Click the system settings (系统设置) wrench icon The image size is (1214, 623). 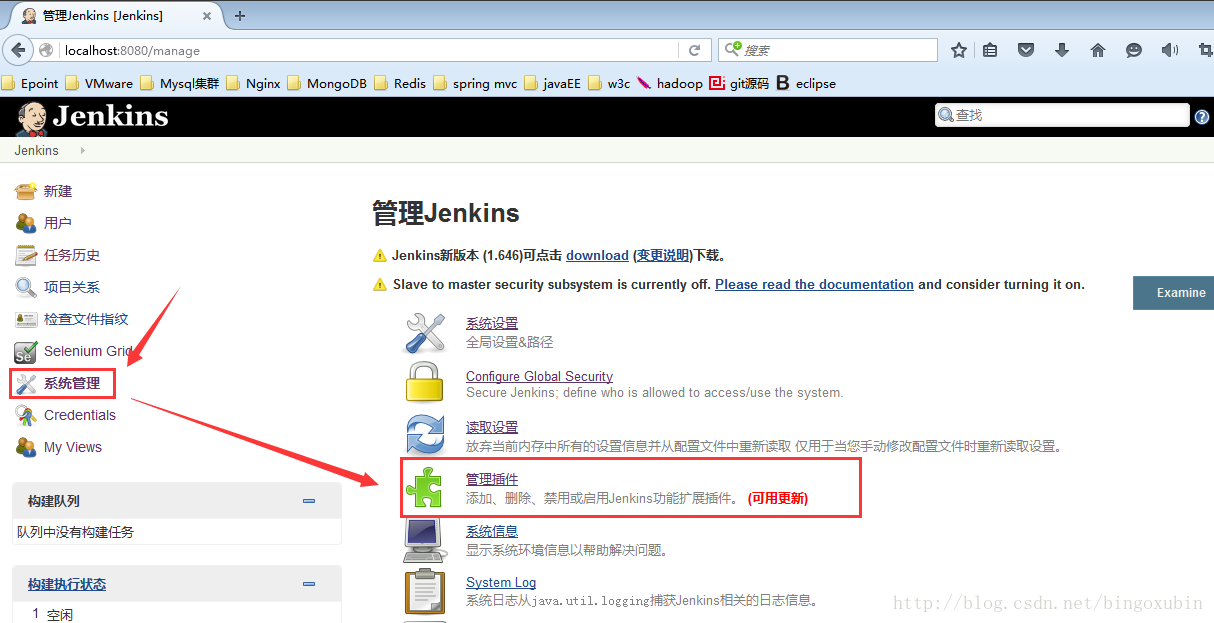(425, 332)
